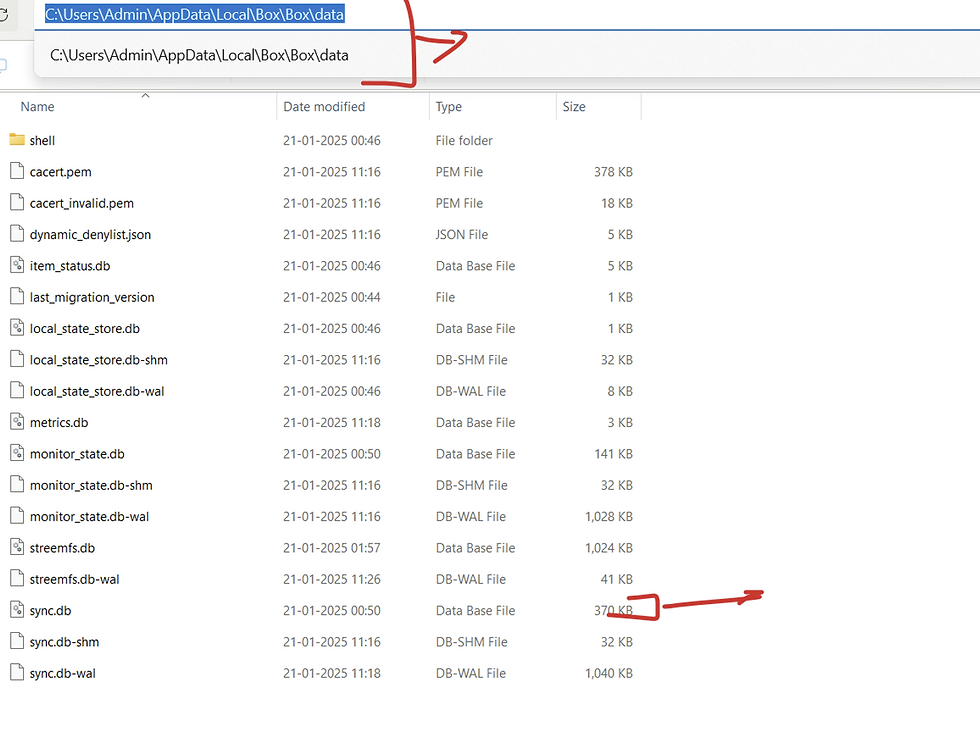Click the 1,028 KB size value
Viewport: 980px width, 732px height.
[x=609, y=516]
